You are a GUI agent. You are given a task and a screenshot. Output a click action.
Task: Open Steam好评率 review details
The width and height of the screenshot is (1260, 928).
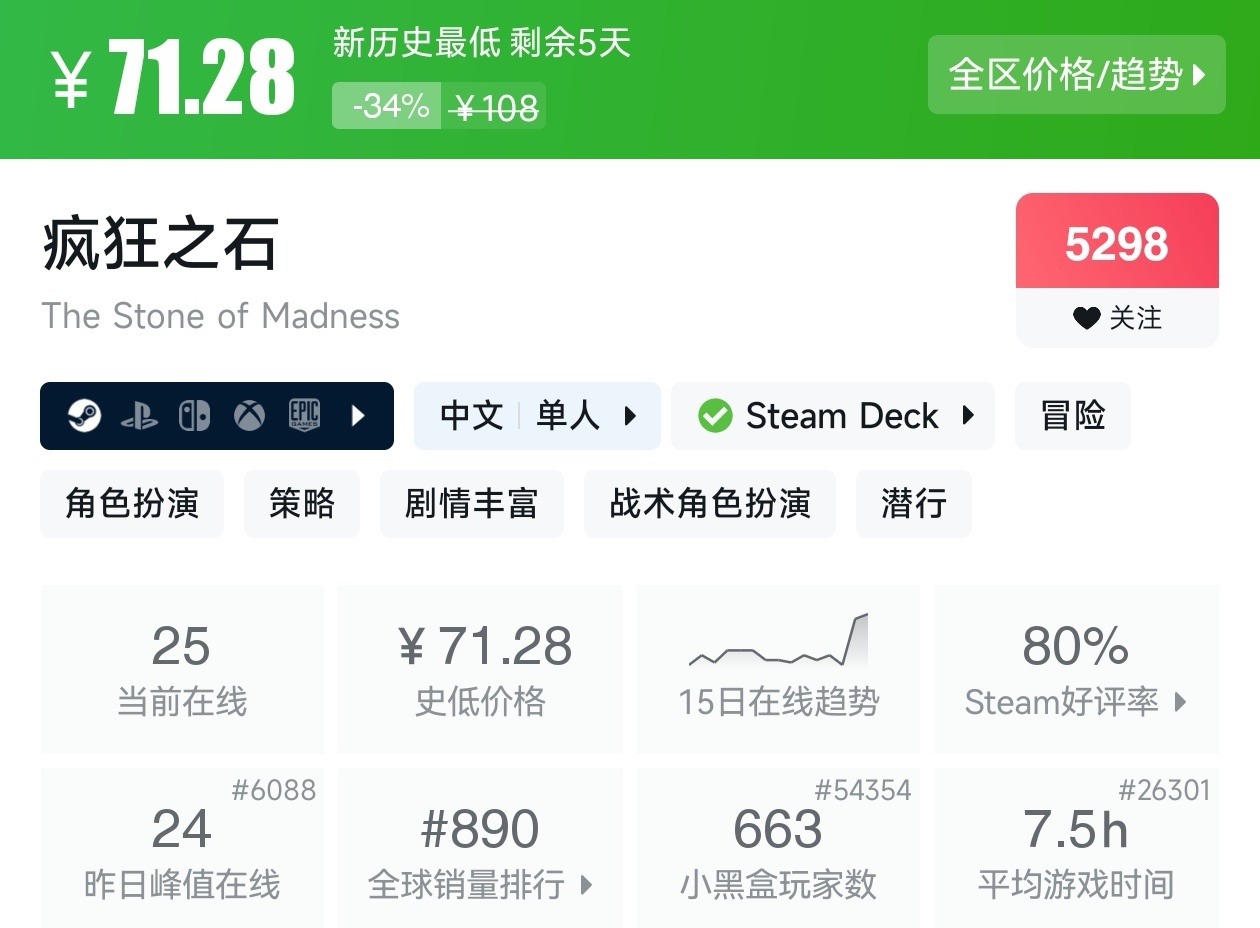coord(1076,668)
